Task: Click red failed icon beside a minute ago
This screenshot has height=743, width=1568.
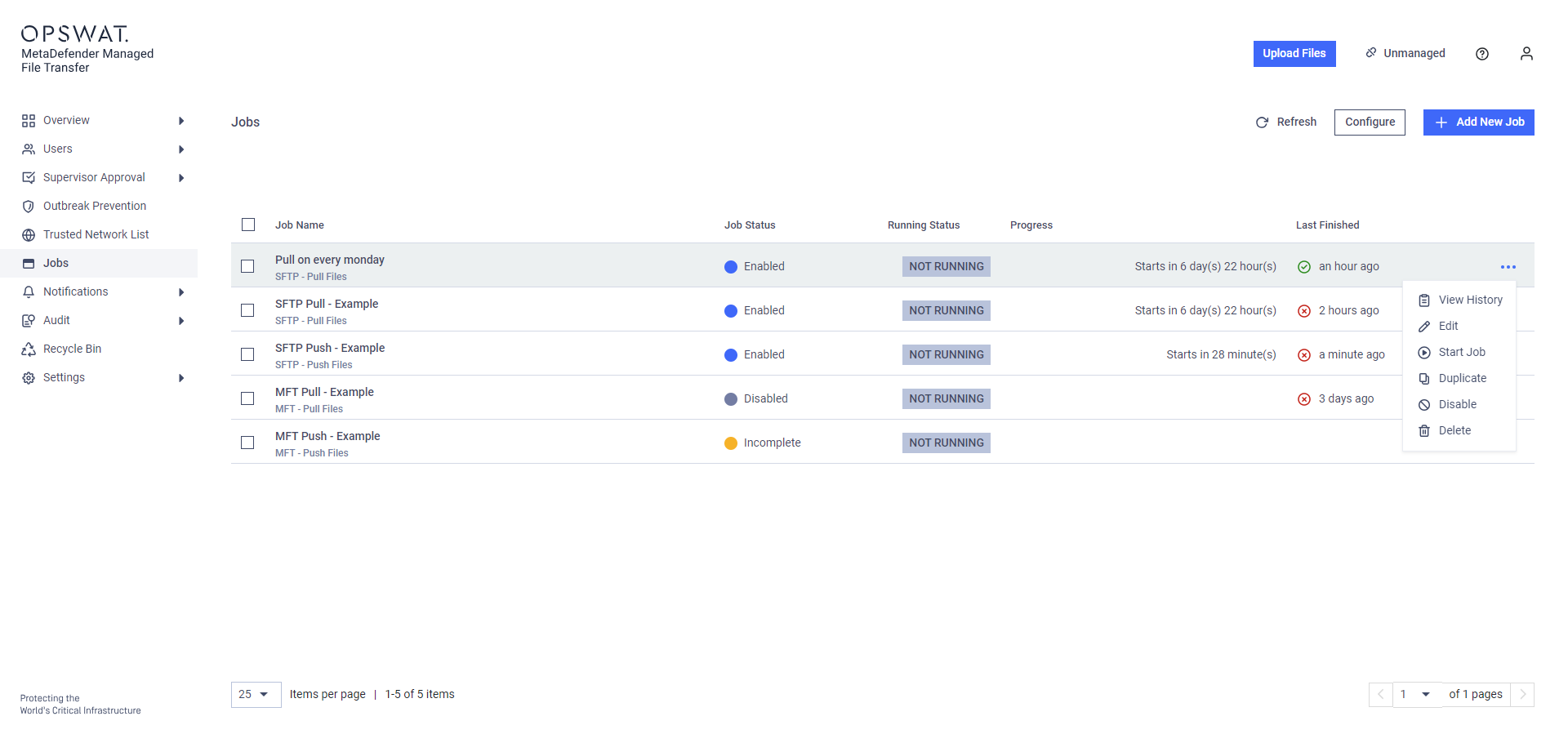Action: (x=1304, y=355)
